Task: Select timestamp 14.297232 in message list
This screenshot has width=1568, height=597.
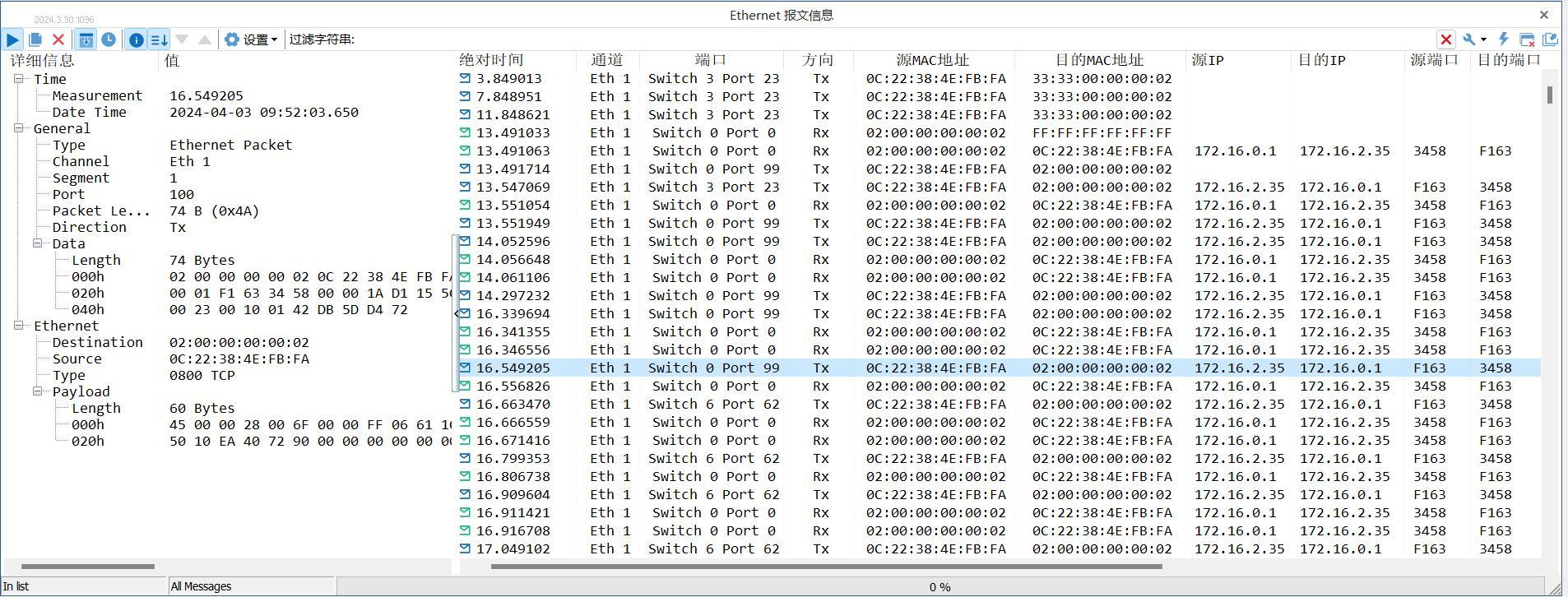Action: click(513, 295)
